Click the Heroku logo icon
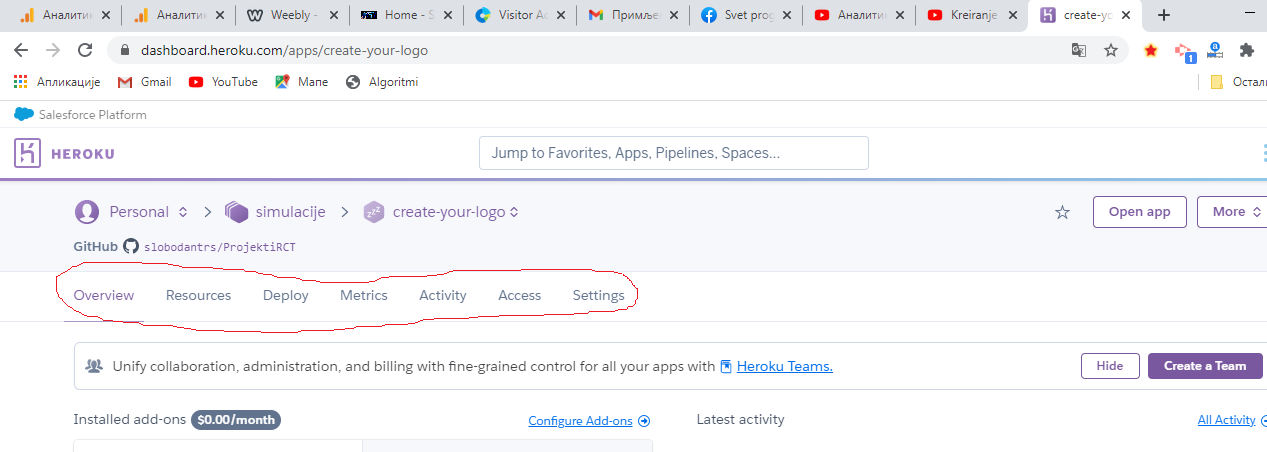 [28, 153]
